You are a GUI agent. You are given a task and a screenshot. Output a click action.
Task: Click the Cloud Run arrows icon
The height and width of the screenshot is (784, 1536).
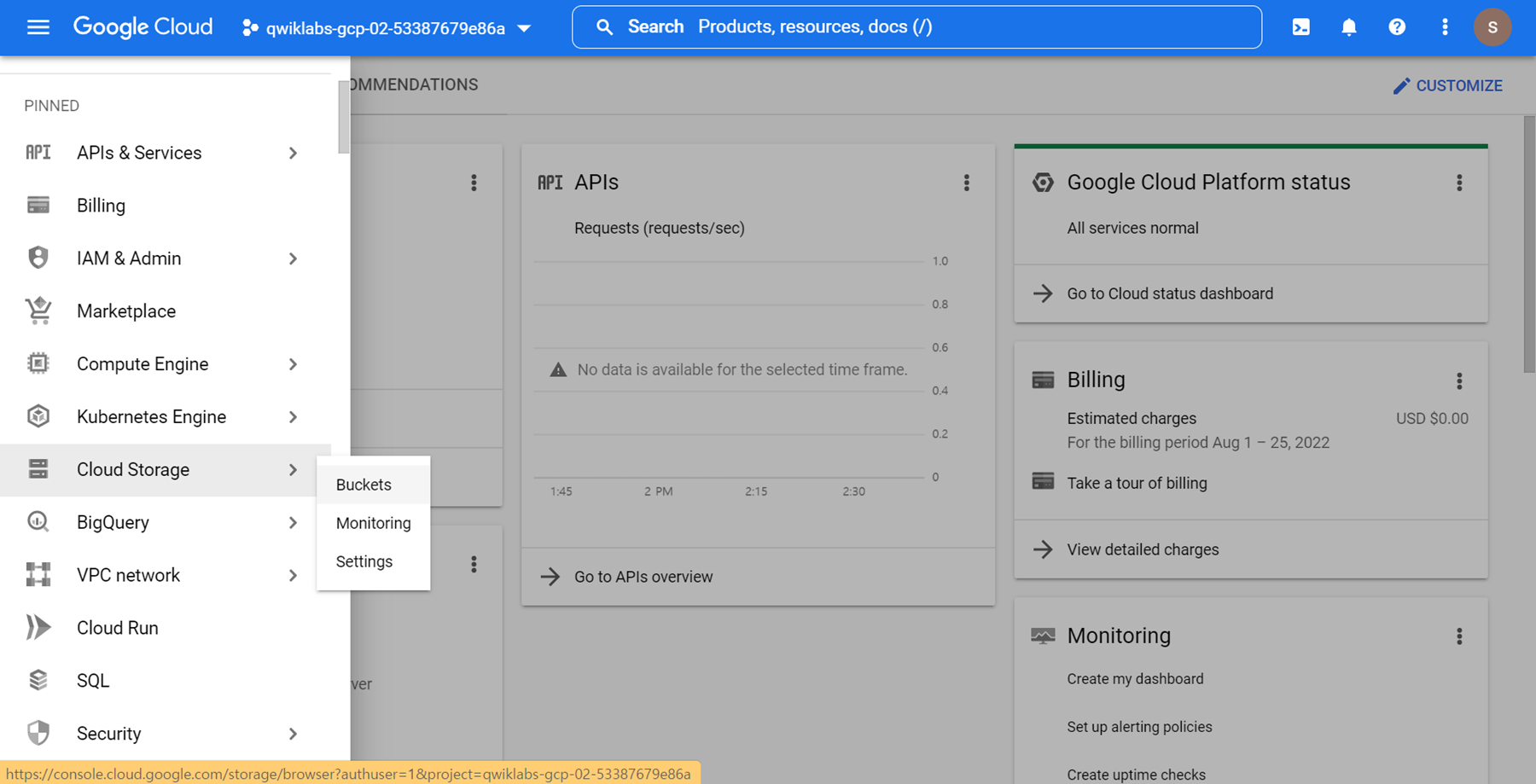point(38,627)
